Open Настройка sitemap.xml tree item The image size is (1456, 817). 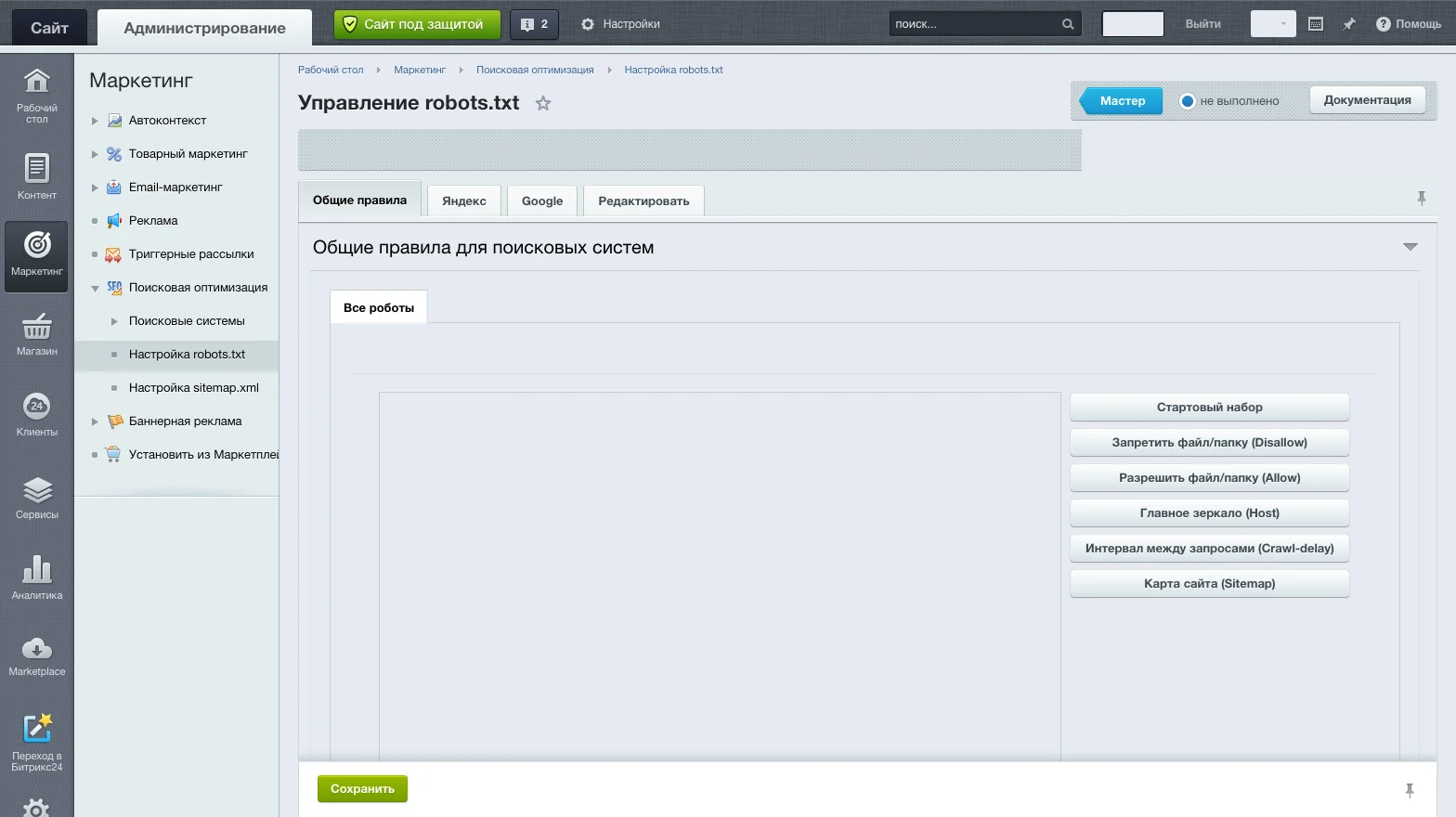point(194,388)
